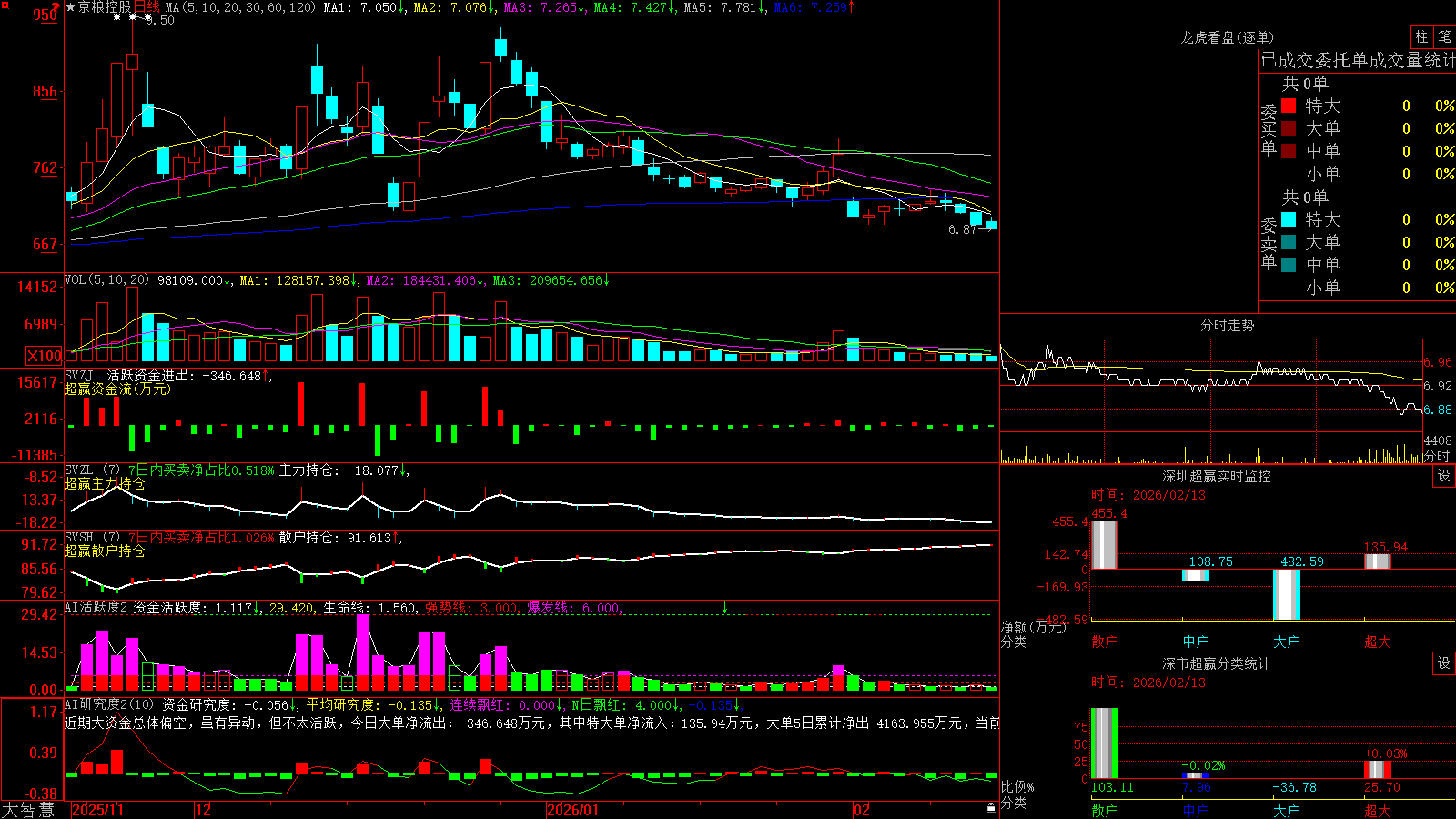Select the 日线 period label

click(147, 7)
